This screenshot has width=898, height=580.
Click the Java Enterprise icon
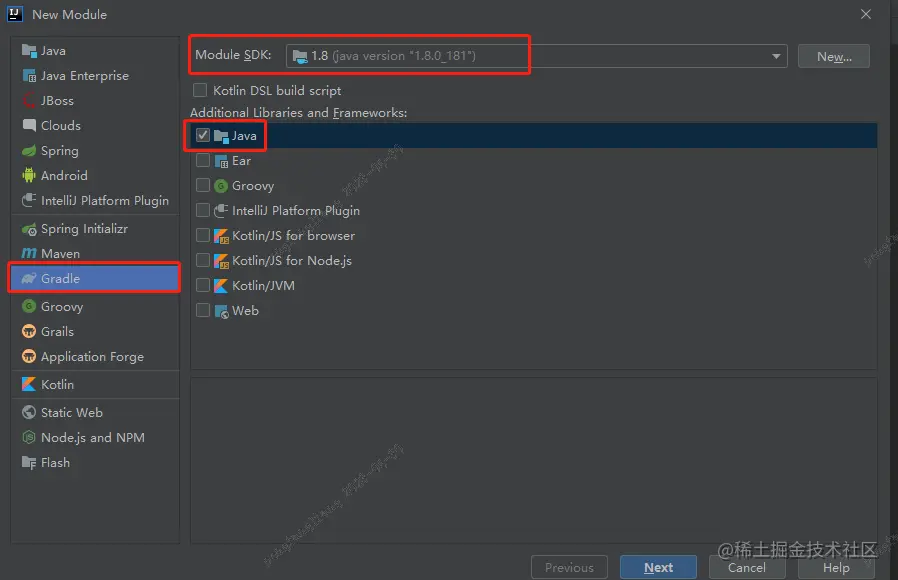tap(29, 76)
